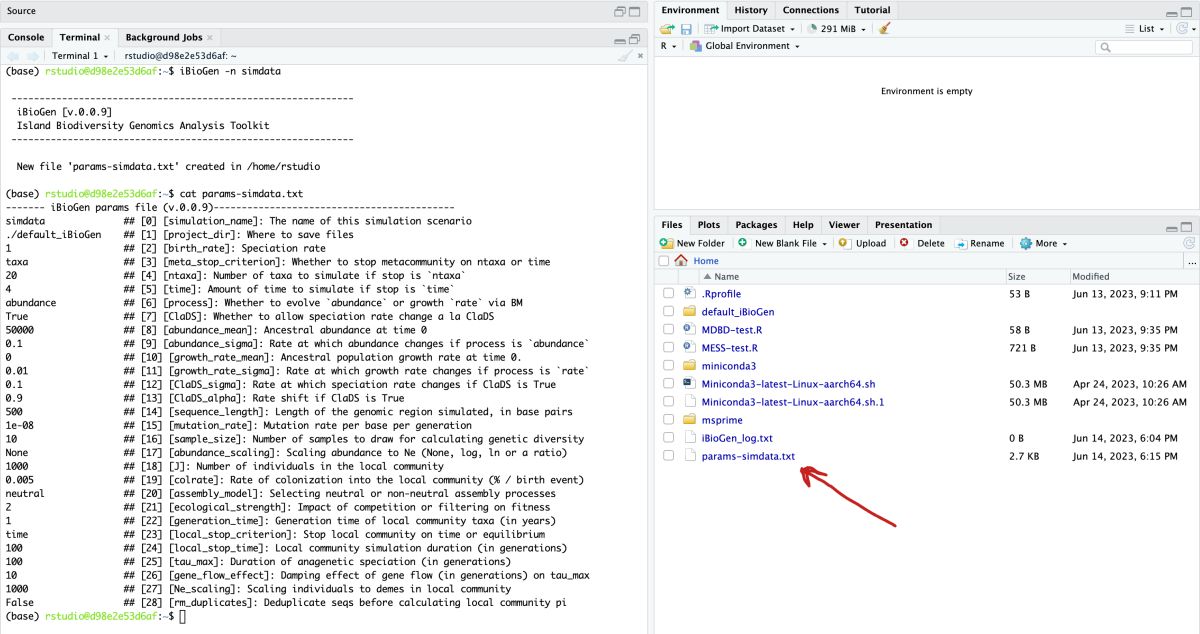Click the default_iBioGen folder icon
This screenshot has height=634, width=1200.
(688, 311)
